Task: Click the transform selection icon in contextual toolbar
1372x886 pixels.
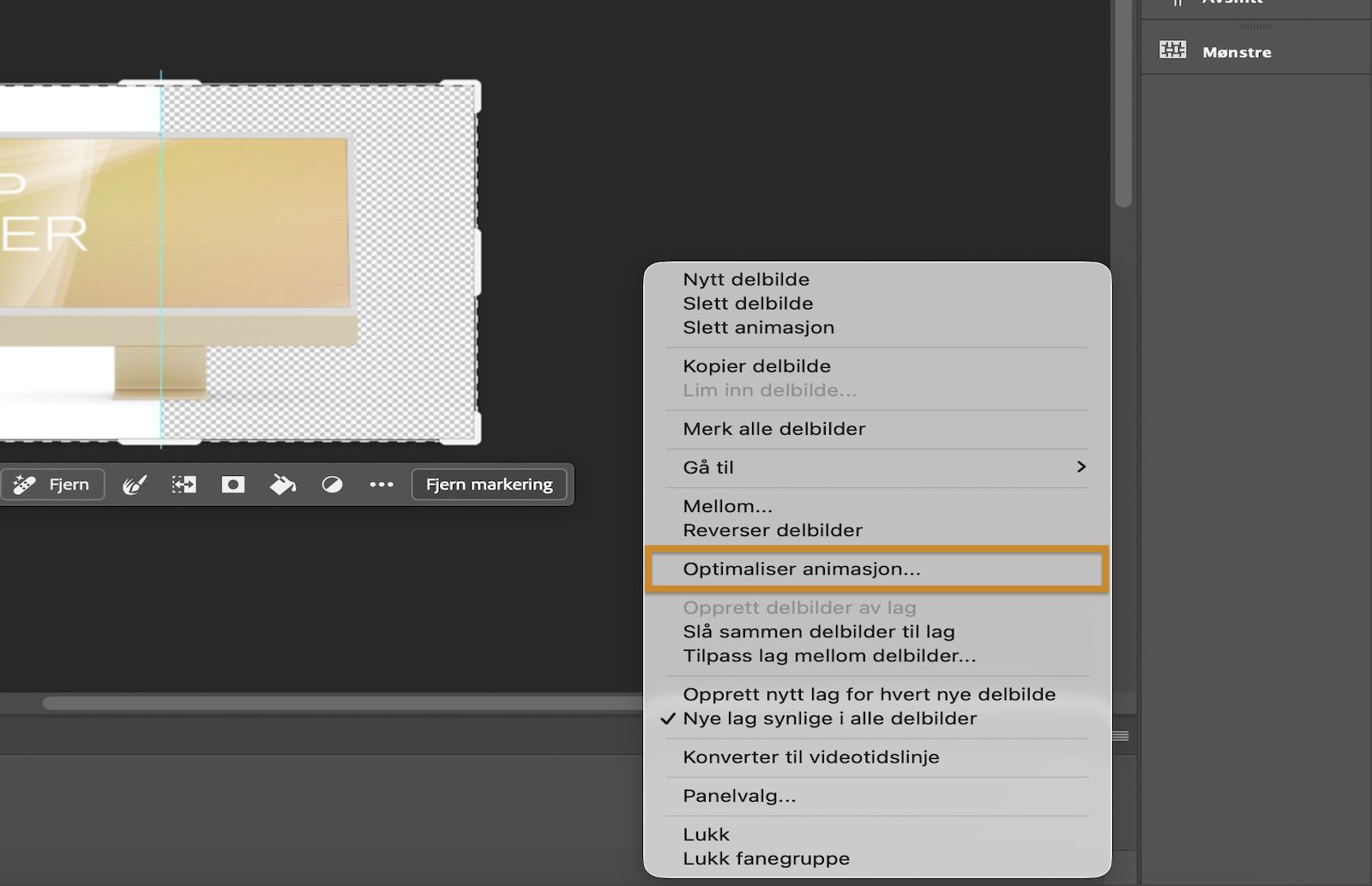Action: 184,485
